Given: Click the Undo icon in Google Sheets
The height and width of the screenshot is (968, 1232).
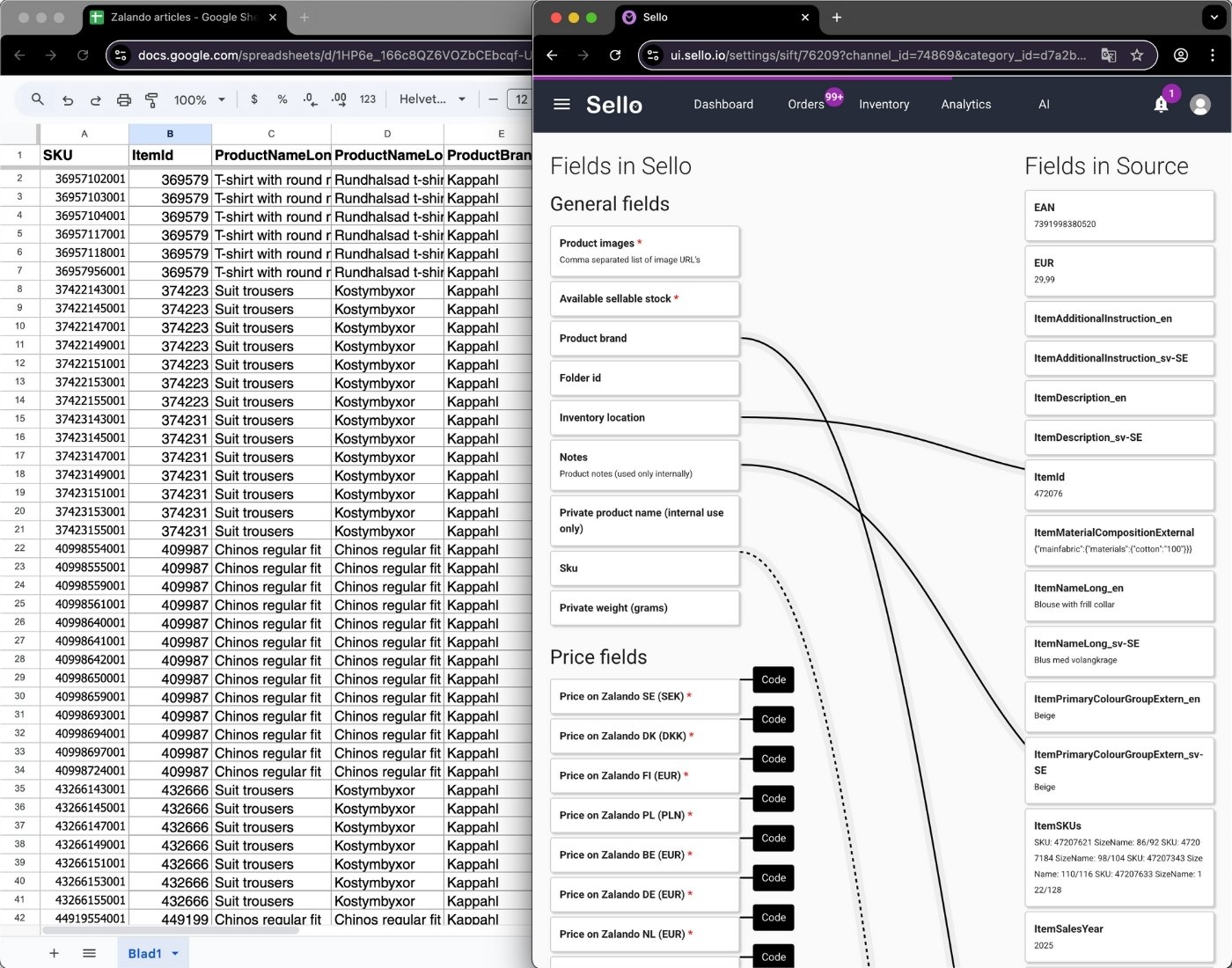Looking at the screenshot, I should tap(68, 99).
